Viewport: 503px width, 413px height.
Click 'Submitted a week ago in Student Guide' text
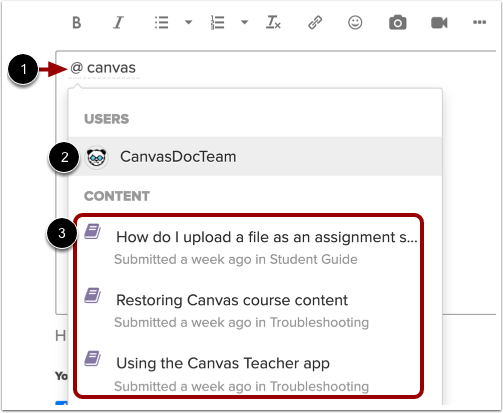click(x=236, y=260)
